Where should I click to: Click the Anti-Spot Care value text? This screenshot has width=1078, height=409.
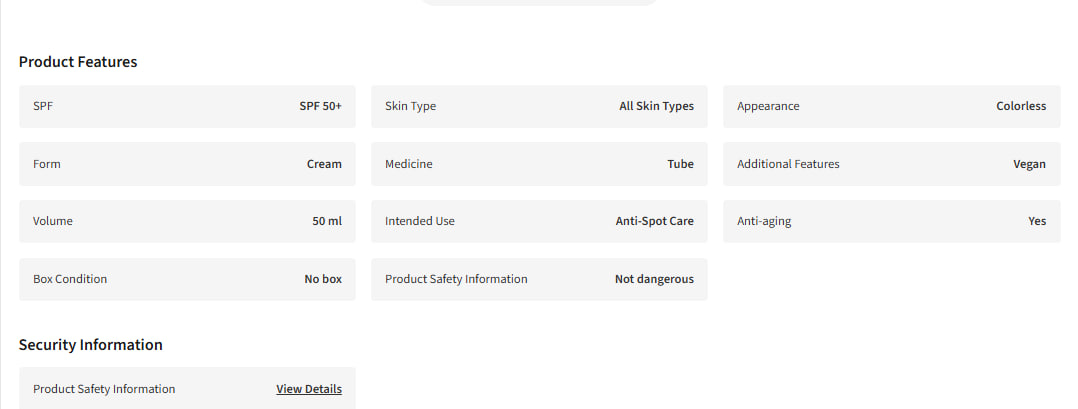pyautogui.click(x=654, y=221)
